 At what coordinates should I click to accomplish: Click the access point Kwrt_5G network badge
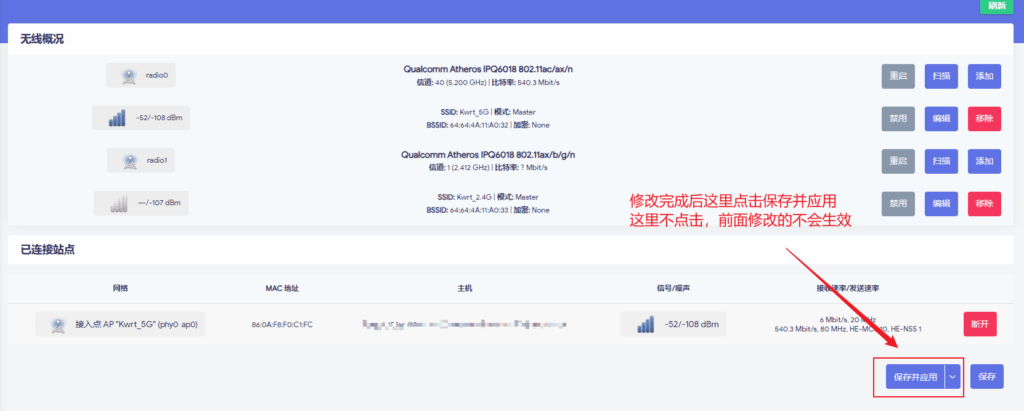121,324
